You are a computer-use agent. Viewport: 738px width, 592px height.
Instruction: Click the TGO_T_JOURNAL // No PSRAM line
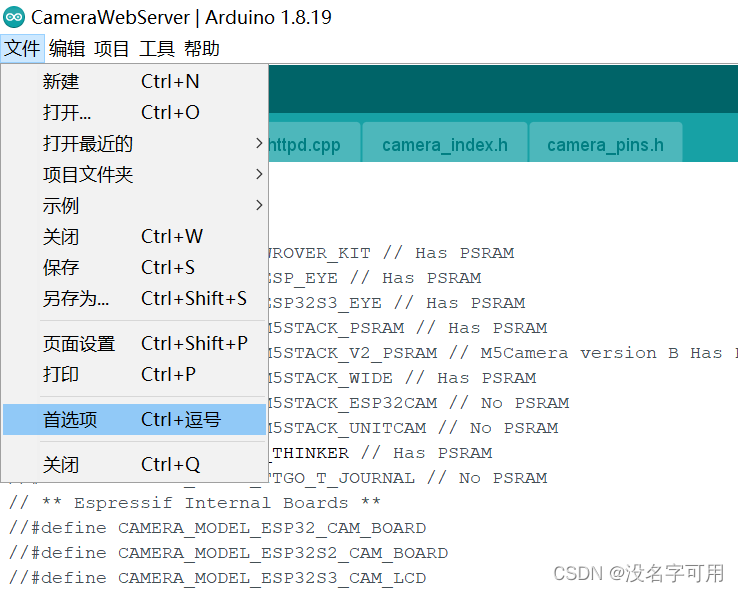coord(408,478)
